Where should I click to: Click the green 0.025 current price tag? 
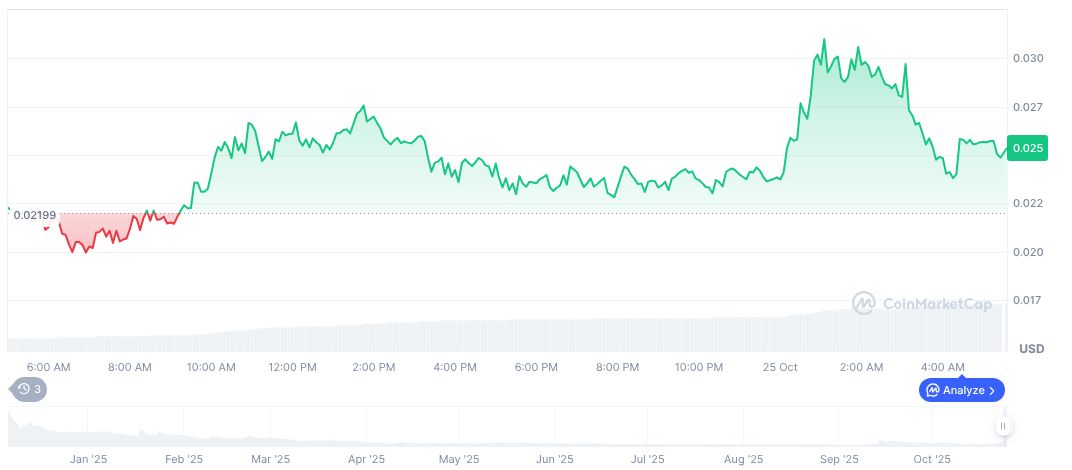[1027, 148]
